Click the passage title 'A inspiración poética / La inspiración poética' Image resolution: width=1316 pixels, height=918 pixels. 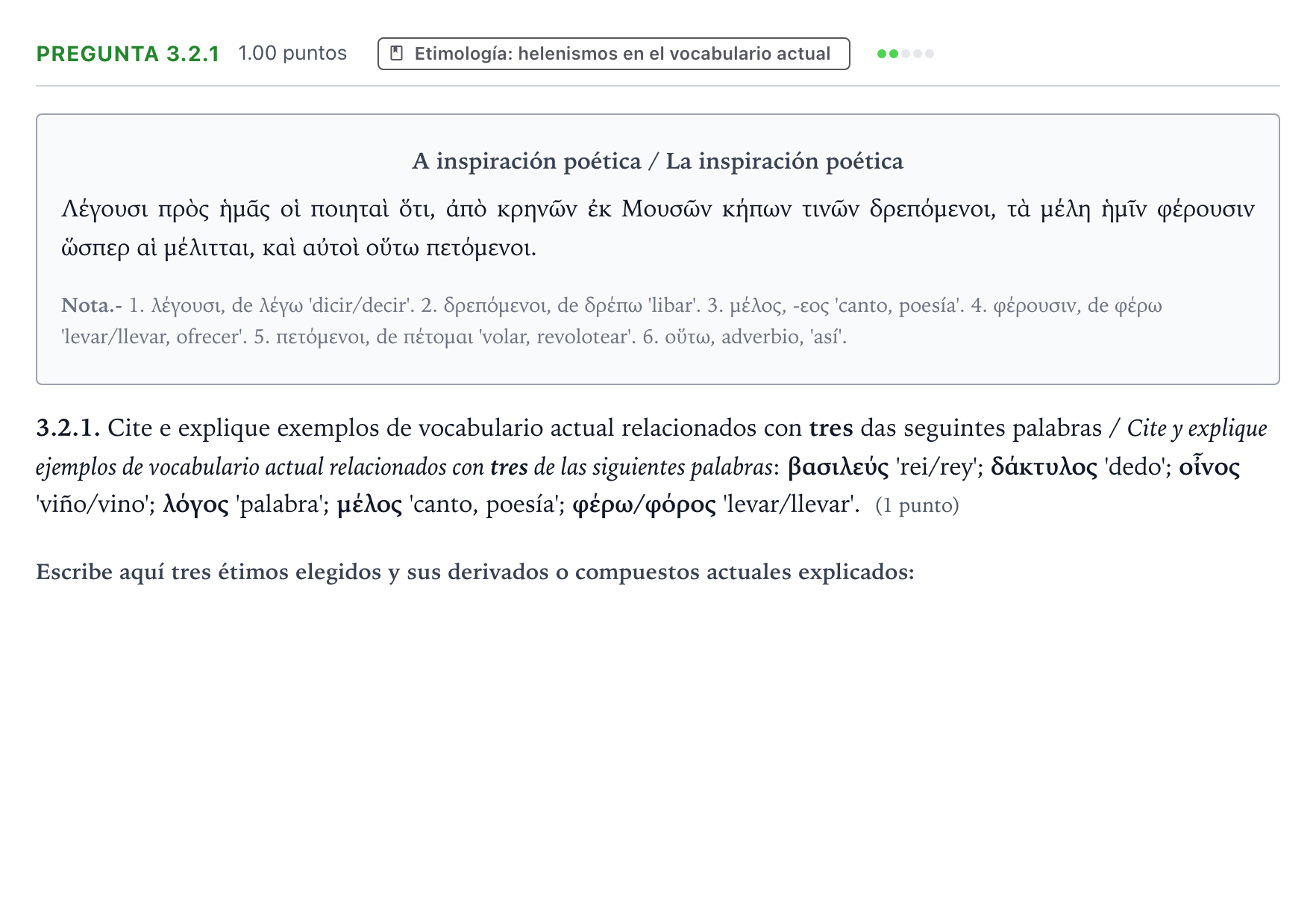[657, 161]
